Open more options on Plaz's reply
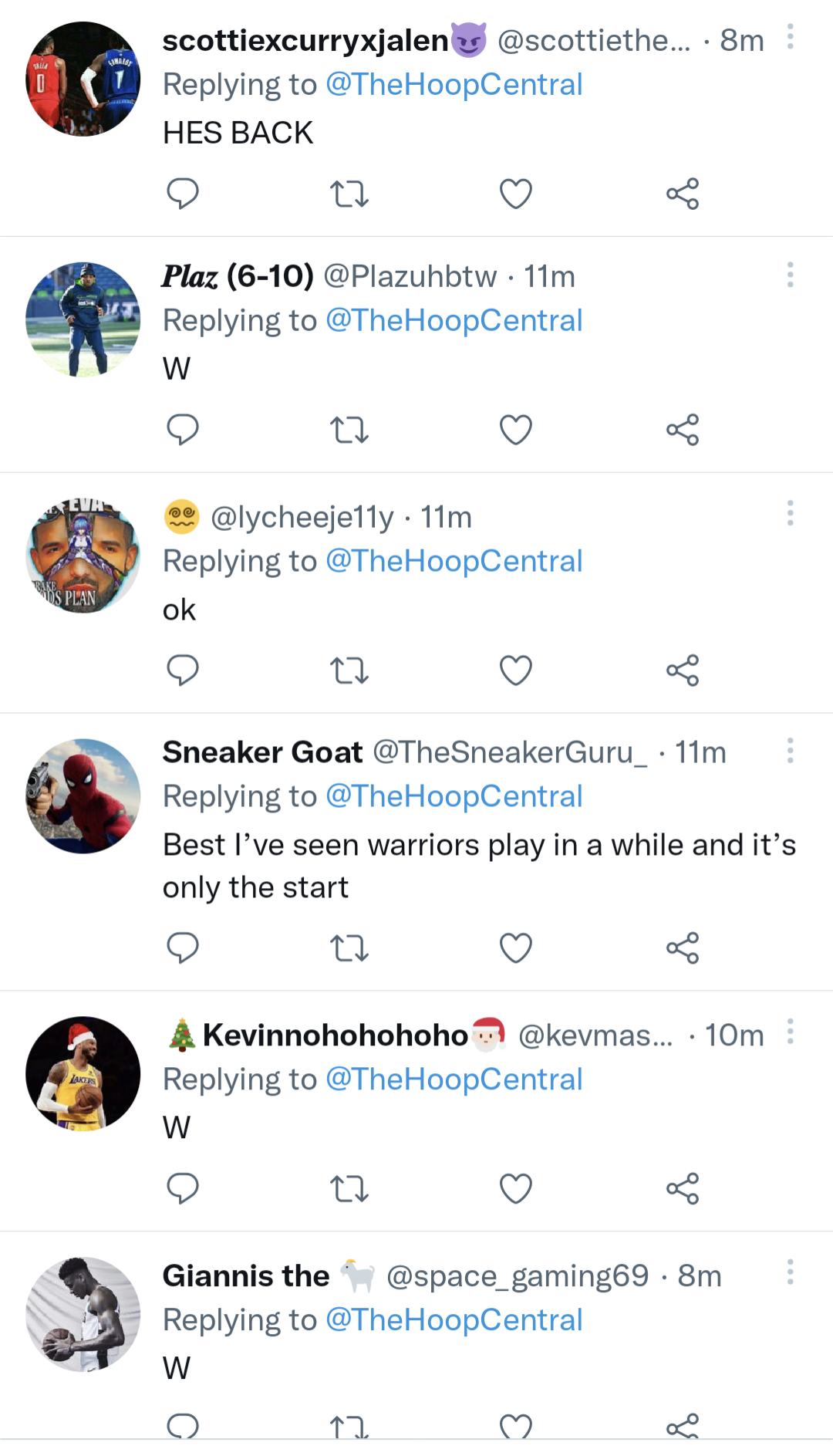 click(x=791, y=275)
